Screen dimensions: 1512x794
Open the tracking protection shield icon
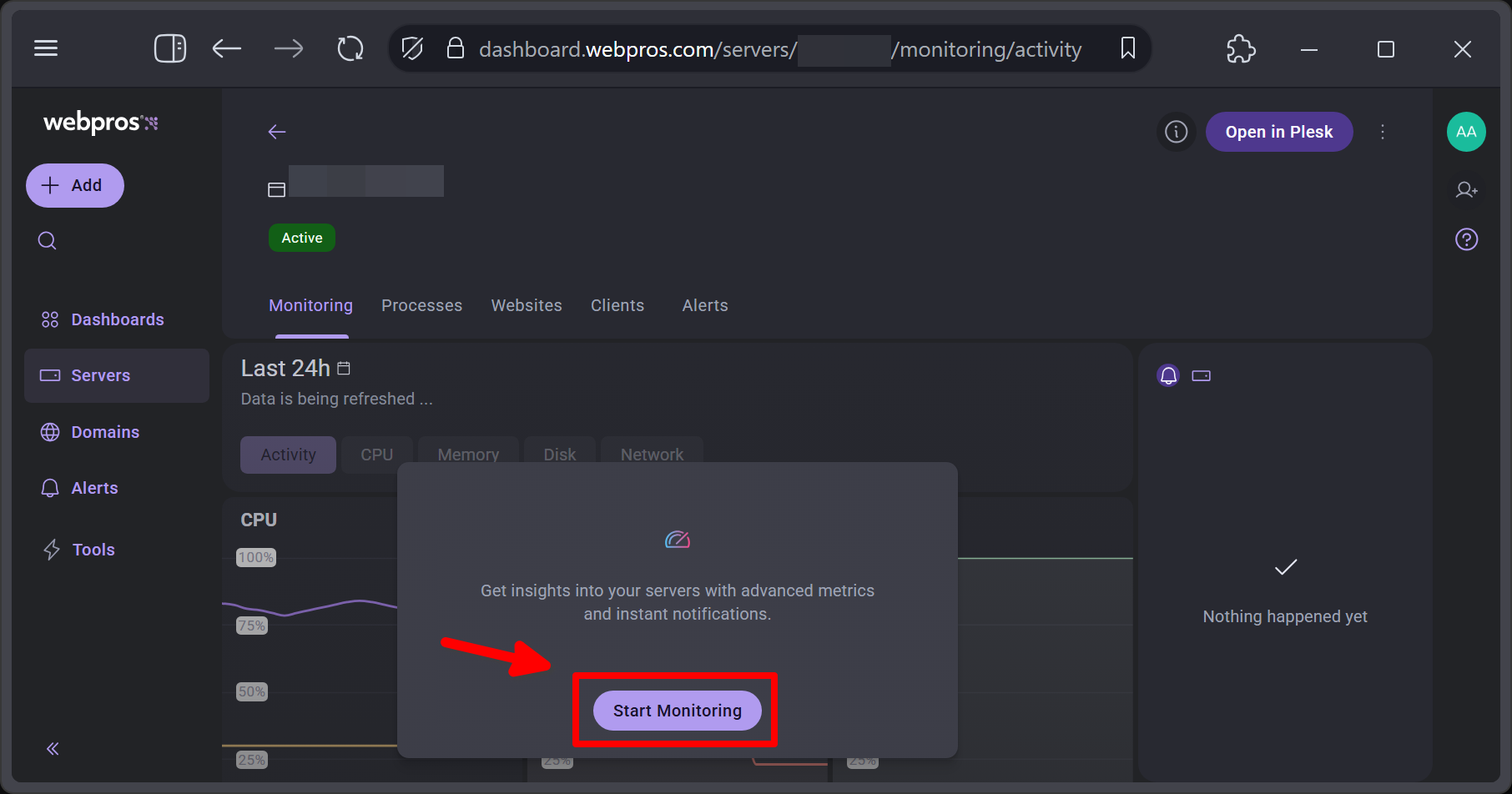(412, 48)
